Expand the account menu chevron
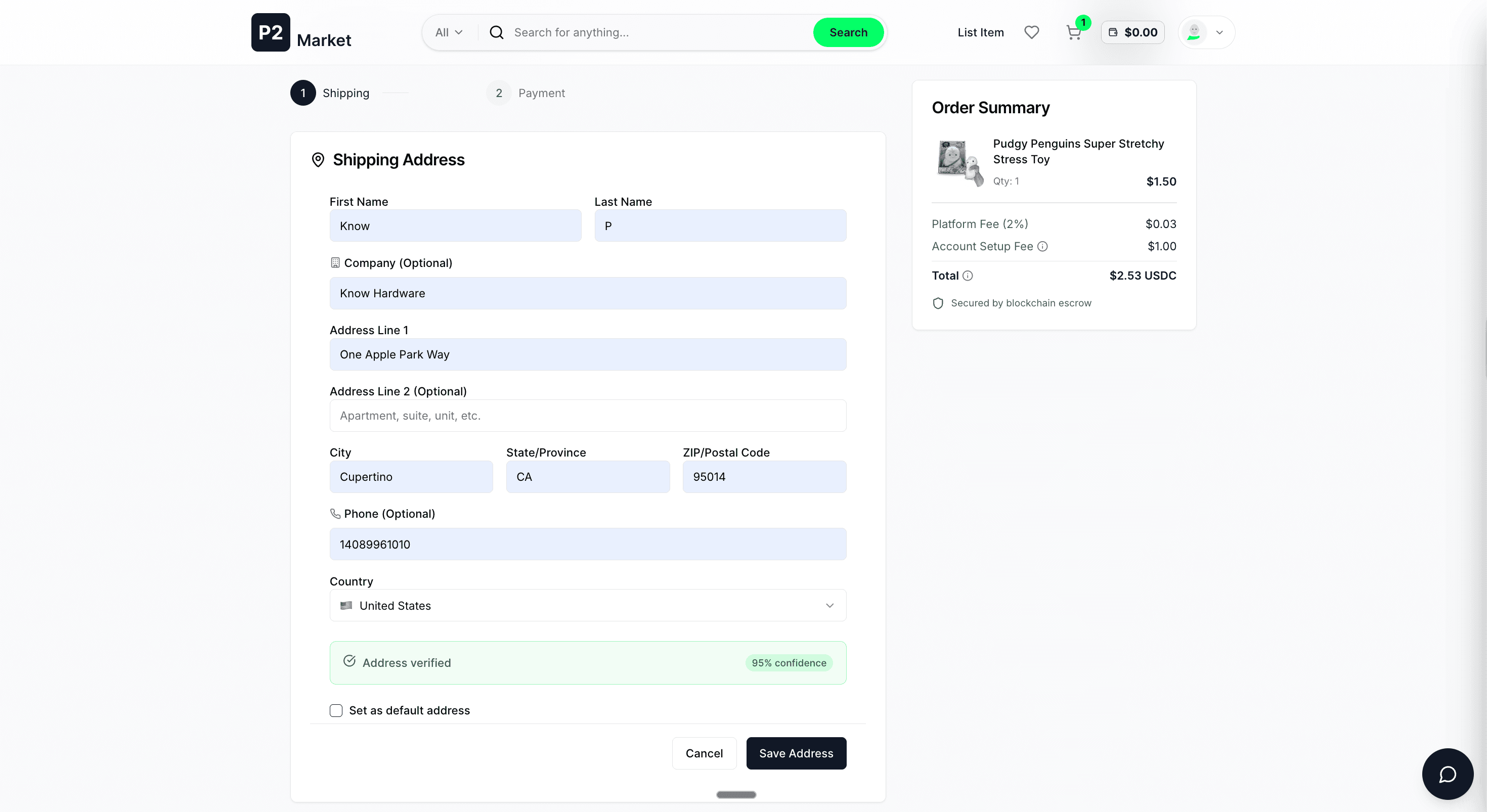This screenshot has width=1487, height=812. click(1219, 32)
